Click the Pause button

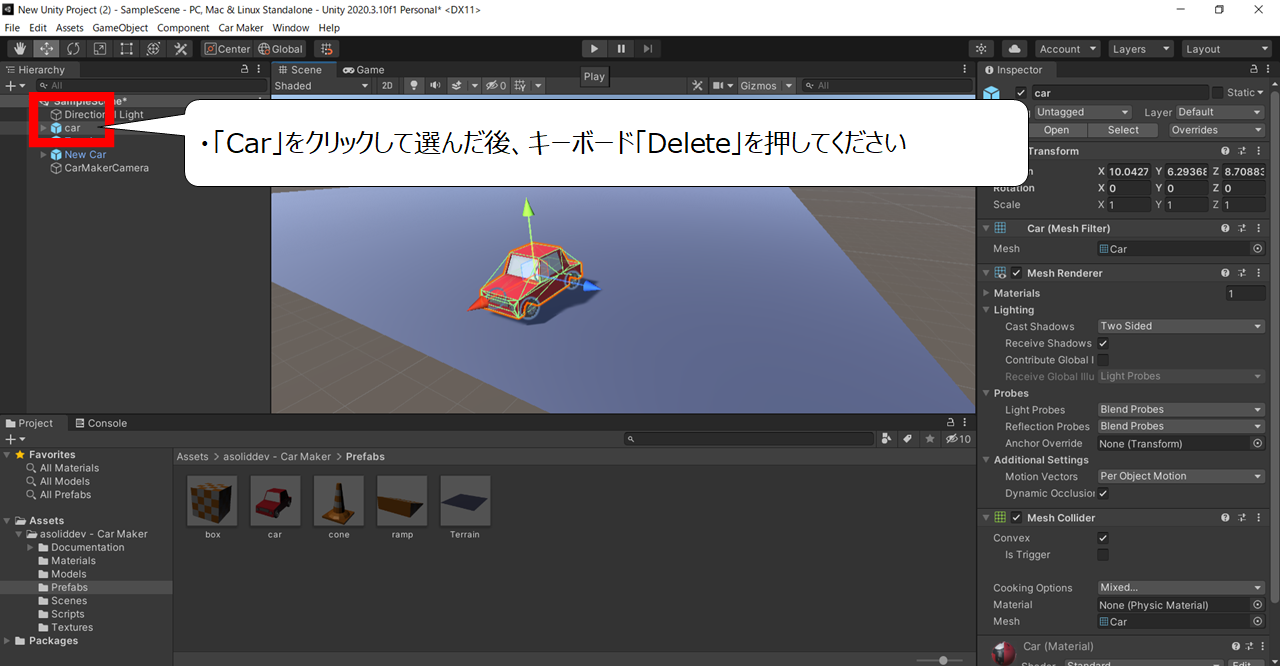pos(621,48)
